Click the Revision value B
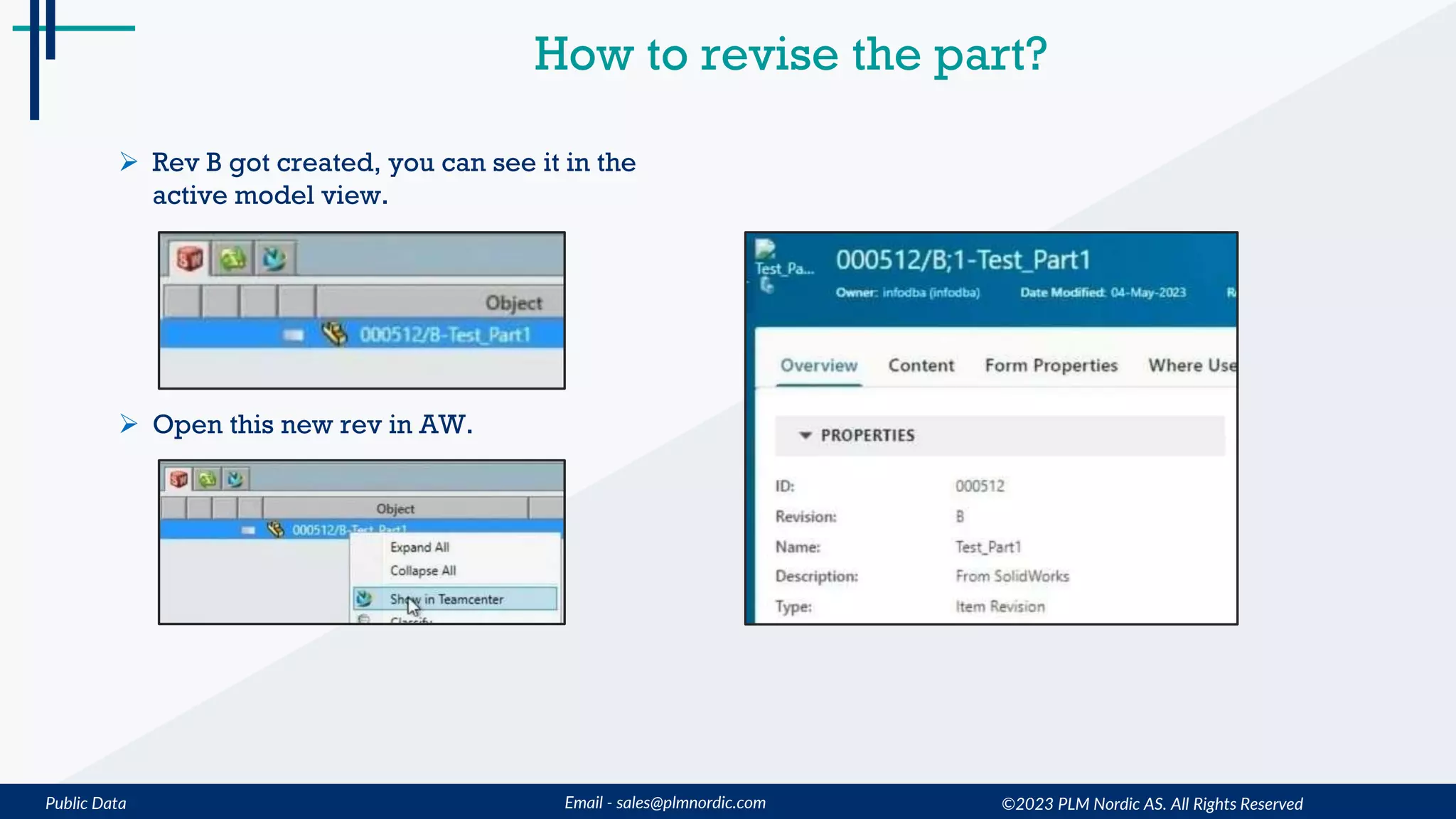The height and width of the screenshot is (819, 1456). pos(960,517)
